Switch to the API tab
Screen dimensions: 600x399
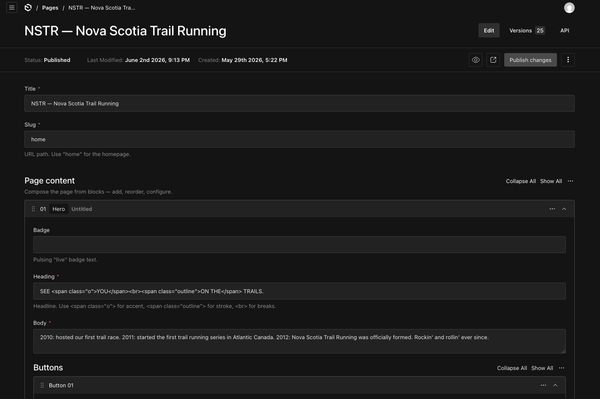coord(564,30)
